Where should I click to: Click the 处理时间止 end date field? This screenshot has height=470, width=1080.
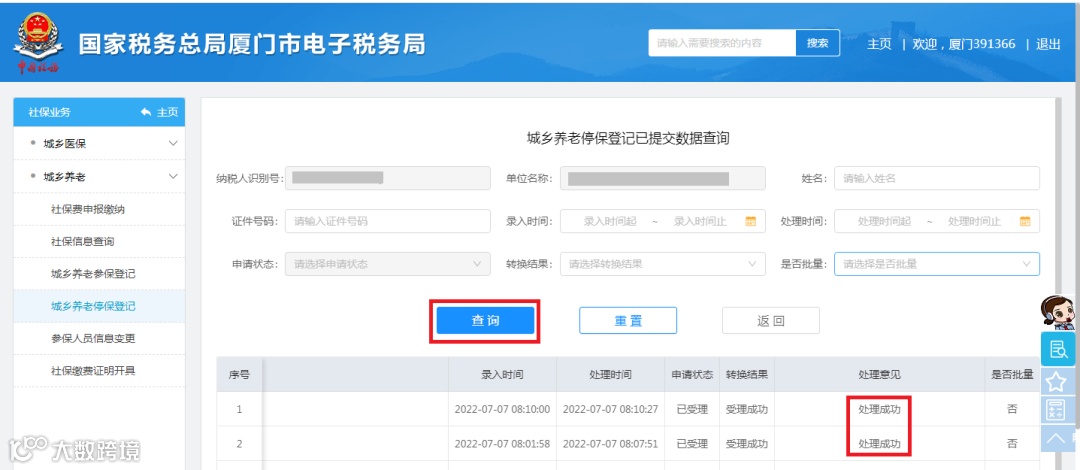974,221
